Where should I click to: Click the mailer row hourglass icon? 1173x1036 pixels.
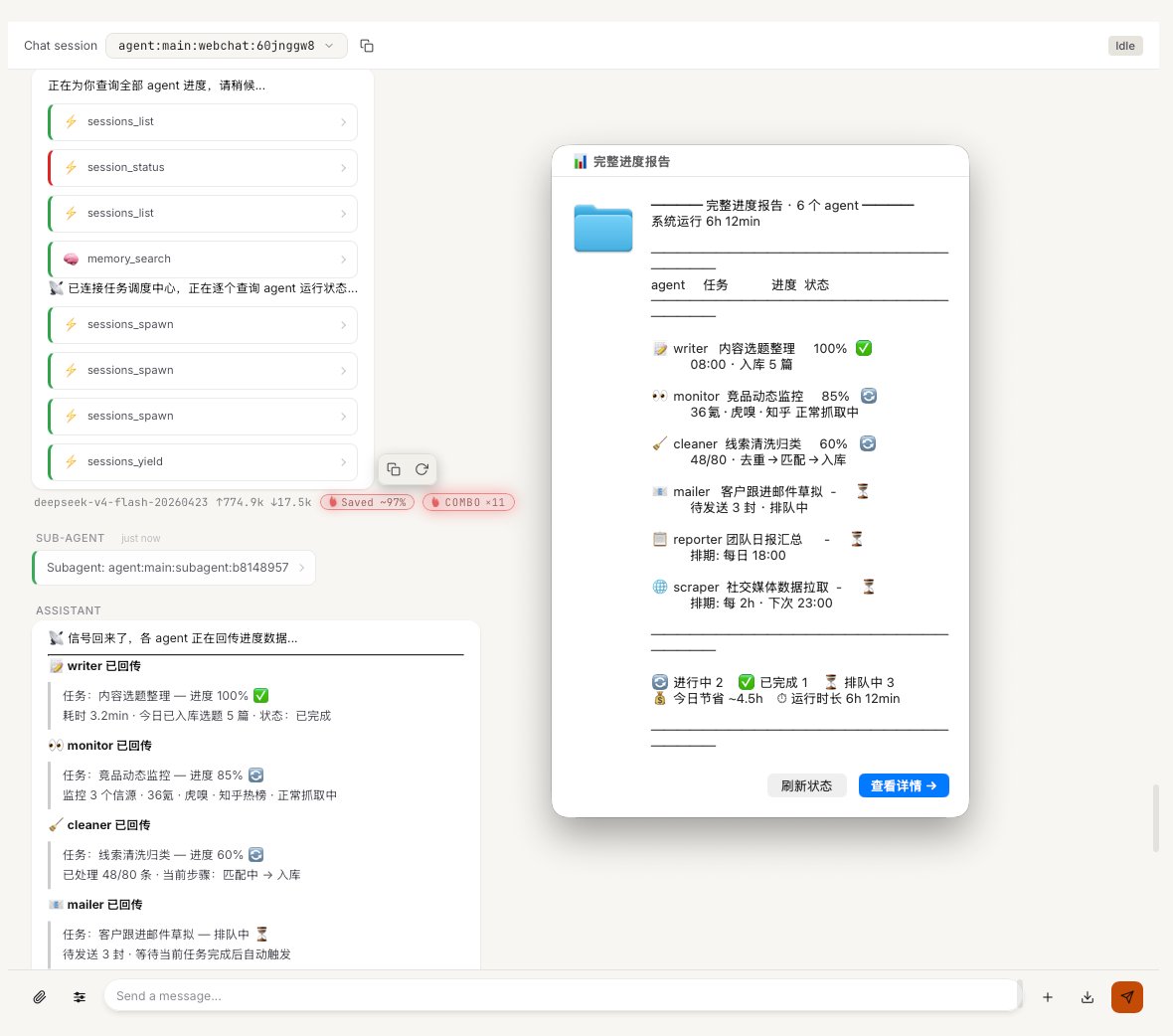tap(863, 491)
